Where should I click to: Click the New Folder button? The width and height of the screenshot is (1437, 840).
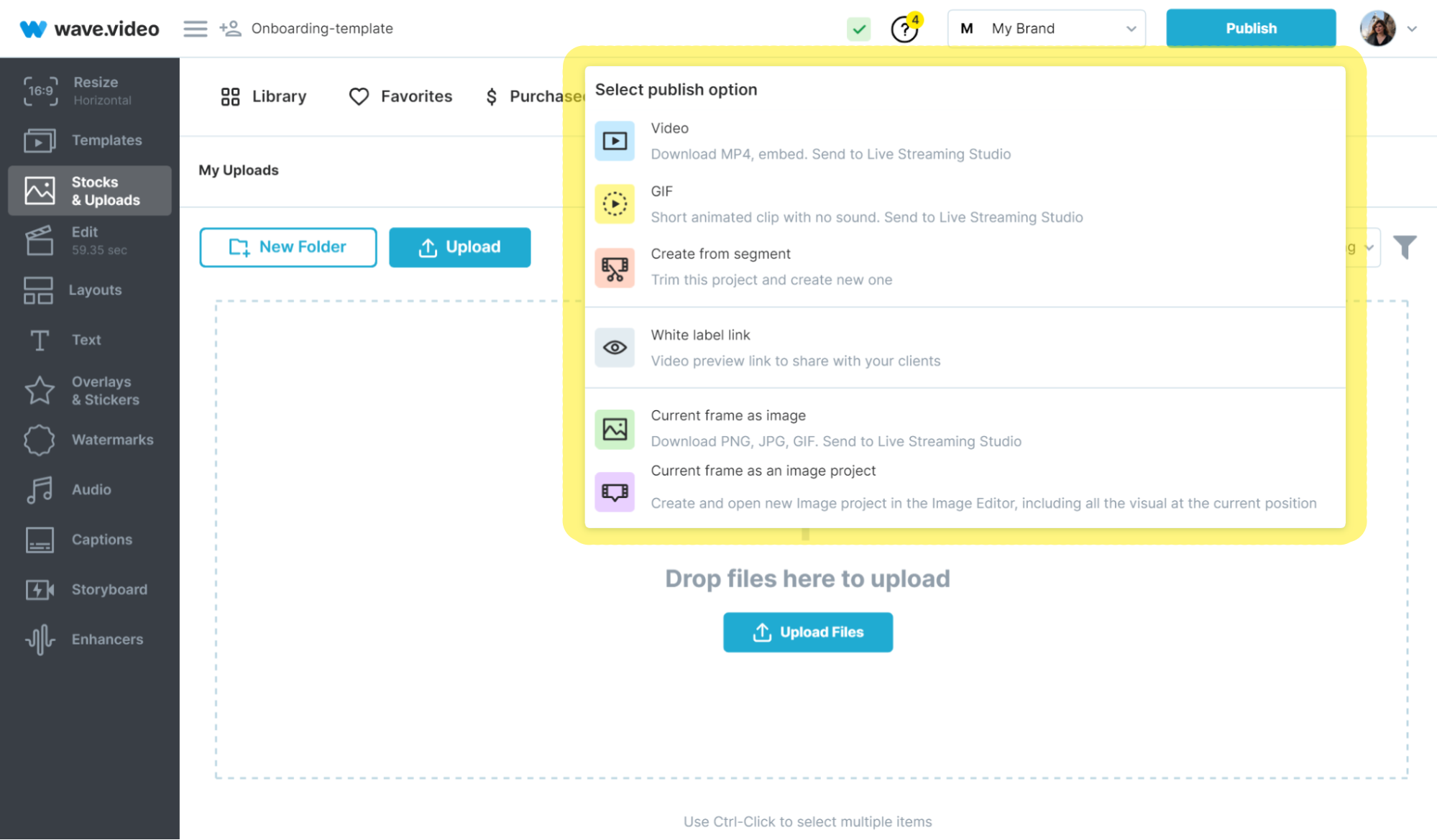tap(288, 246)
